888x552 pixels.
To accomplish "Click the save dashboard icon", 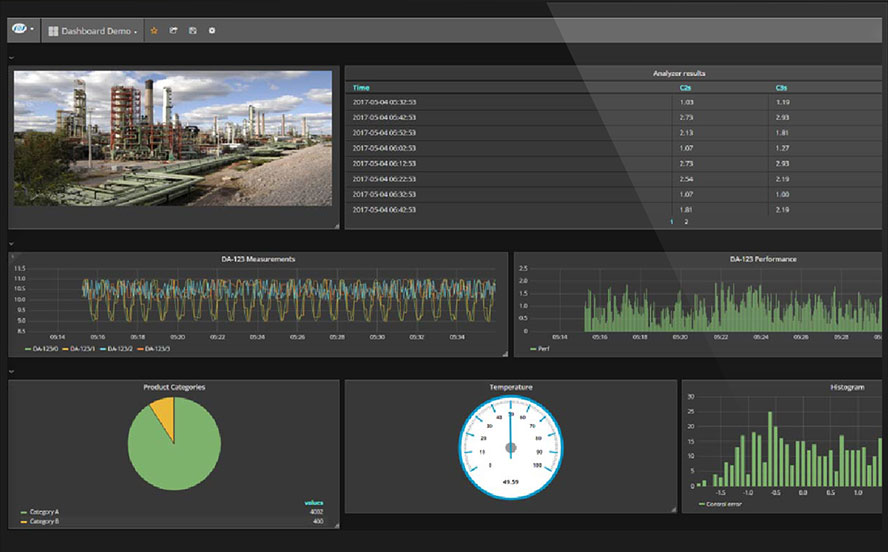I will 192,31.
